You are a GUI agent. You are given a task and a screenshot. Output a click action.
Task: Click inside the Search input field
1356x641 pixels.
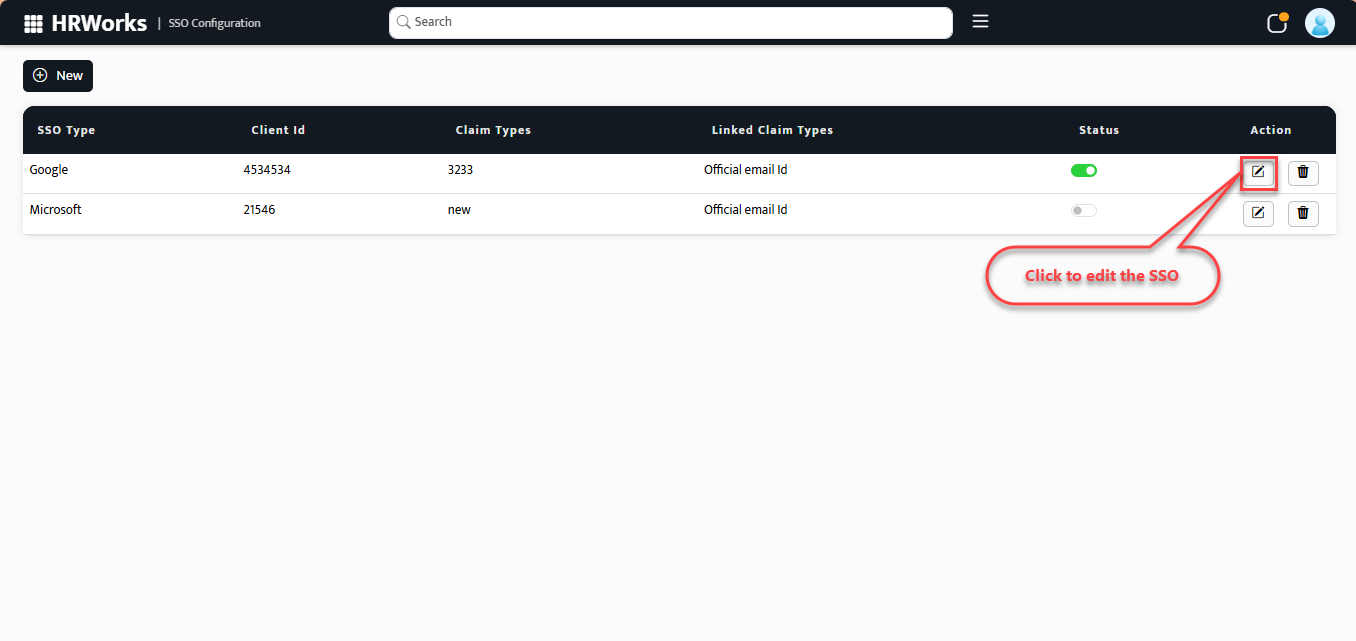point(670,22)
